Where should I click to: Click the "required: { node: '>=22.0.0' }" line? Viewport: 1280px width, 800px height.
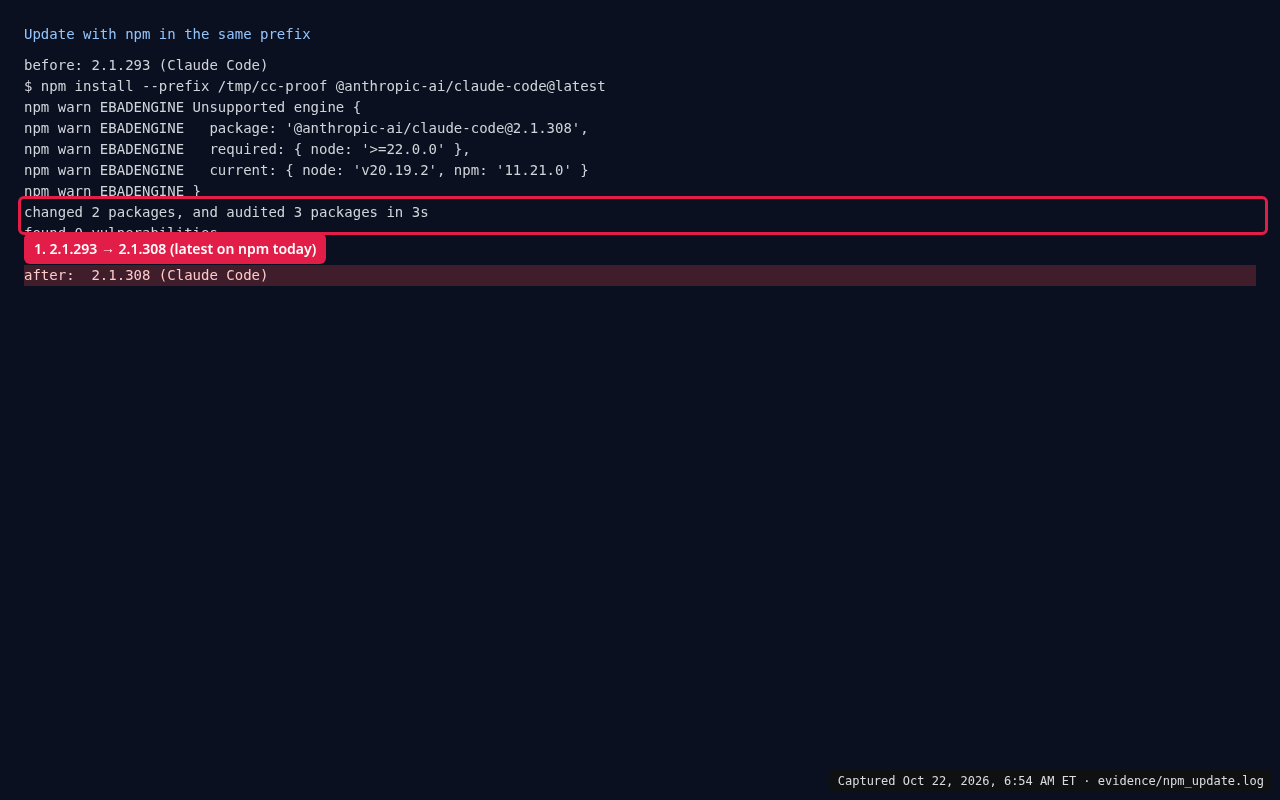pos(247,149)
